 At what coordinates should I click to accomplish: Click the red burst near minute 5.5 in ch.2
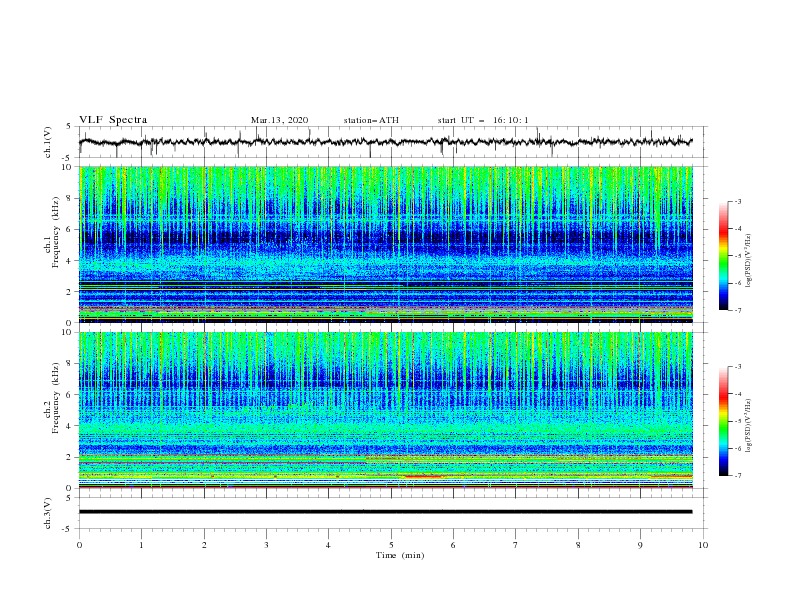423,476
